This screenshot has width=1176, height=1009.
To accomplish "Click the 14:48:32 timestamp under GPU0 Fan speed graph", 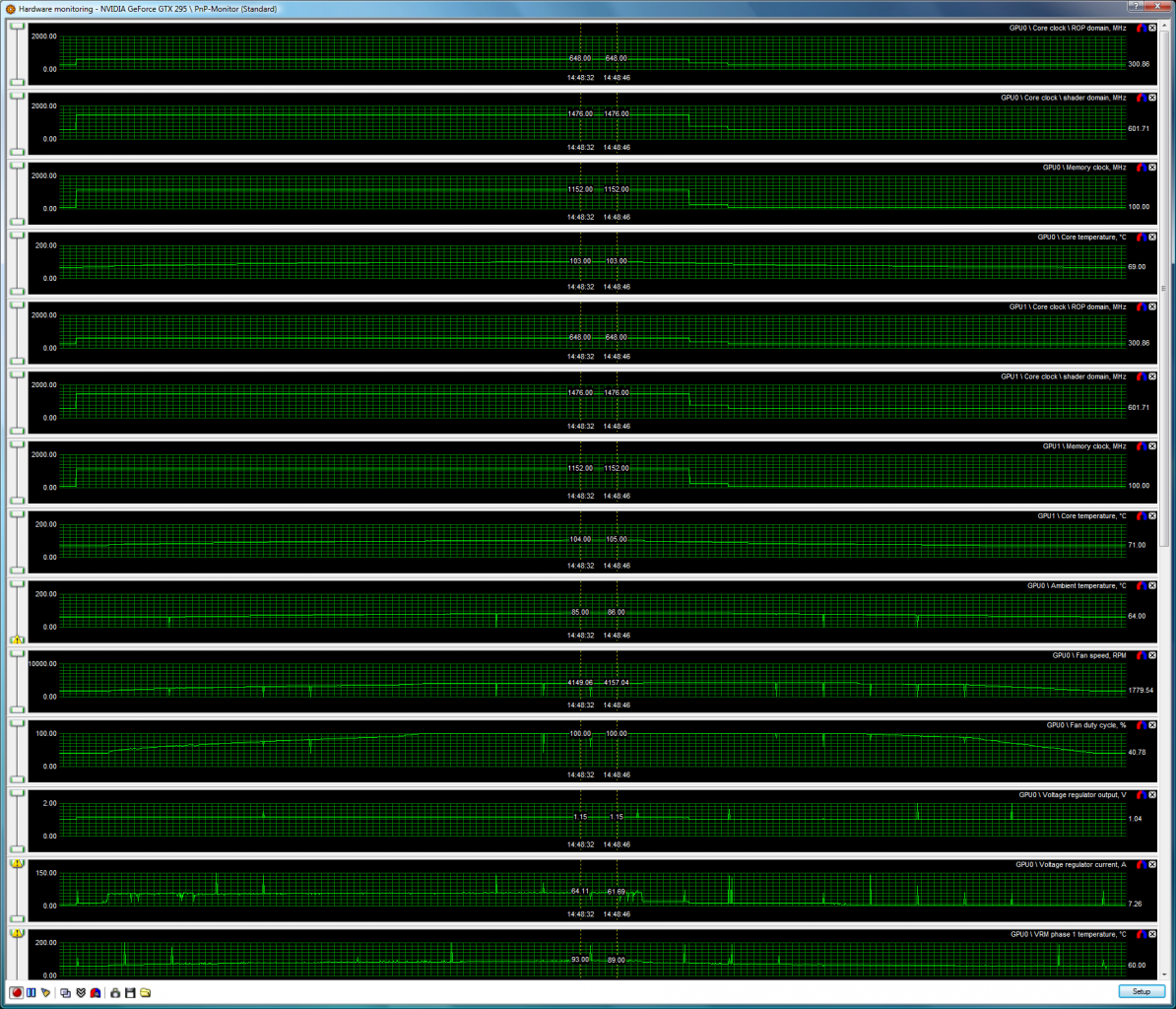I will pyautogui.click(x=580, y=706).
